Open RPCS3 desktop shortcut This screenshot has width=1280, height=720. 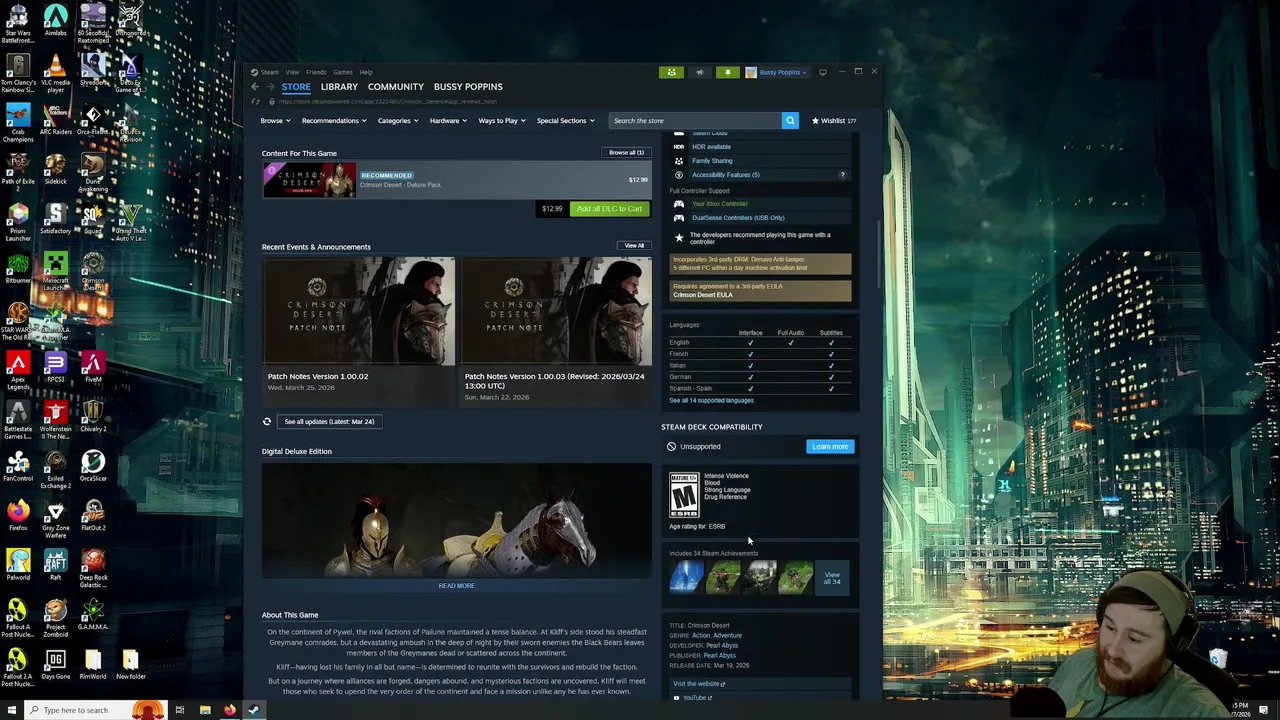coord(55,368)
